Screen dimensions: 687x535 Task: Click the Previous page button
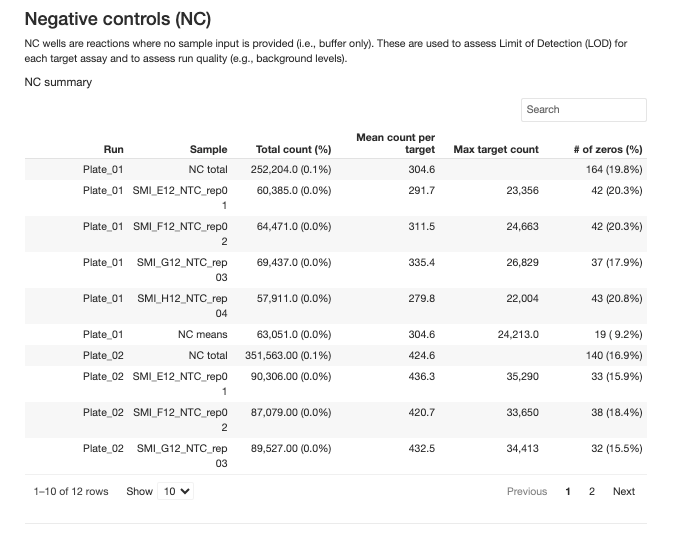coord(526,491)
